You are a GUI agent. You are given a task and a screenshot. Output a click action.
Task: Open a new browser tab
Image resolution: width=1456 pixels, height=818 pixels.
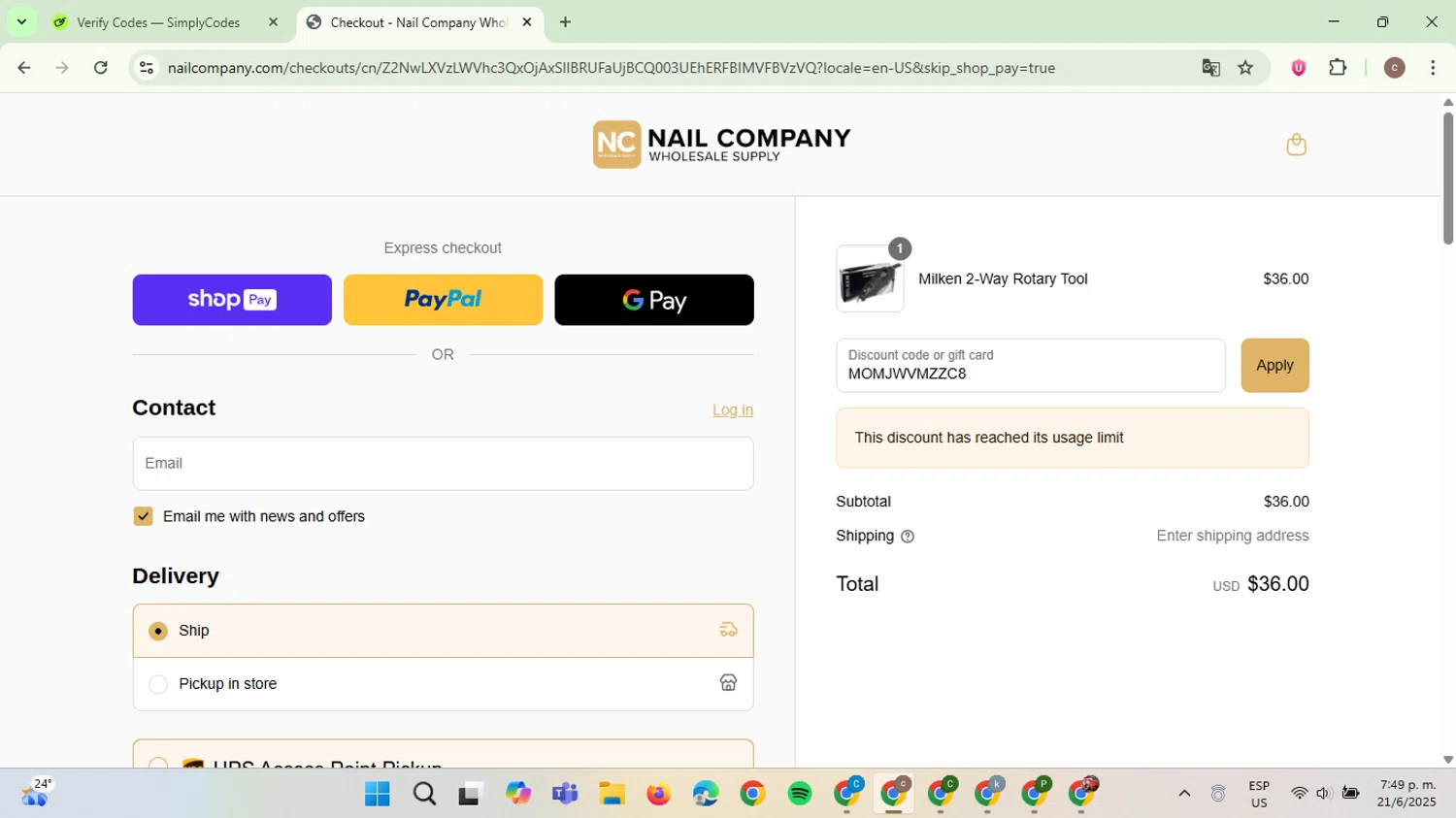point(566,22)
